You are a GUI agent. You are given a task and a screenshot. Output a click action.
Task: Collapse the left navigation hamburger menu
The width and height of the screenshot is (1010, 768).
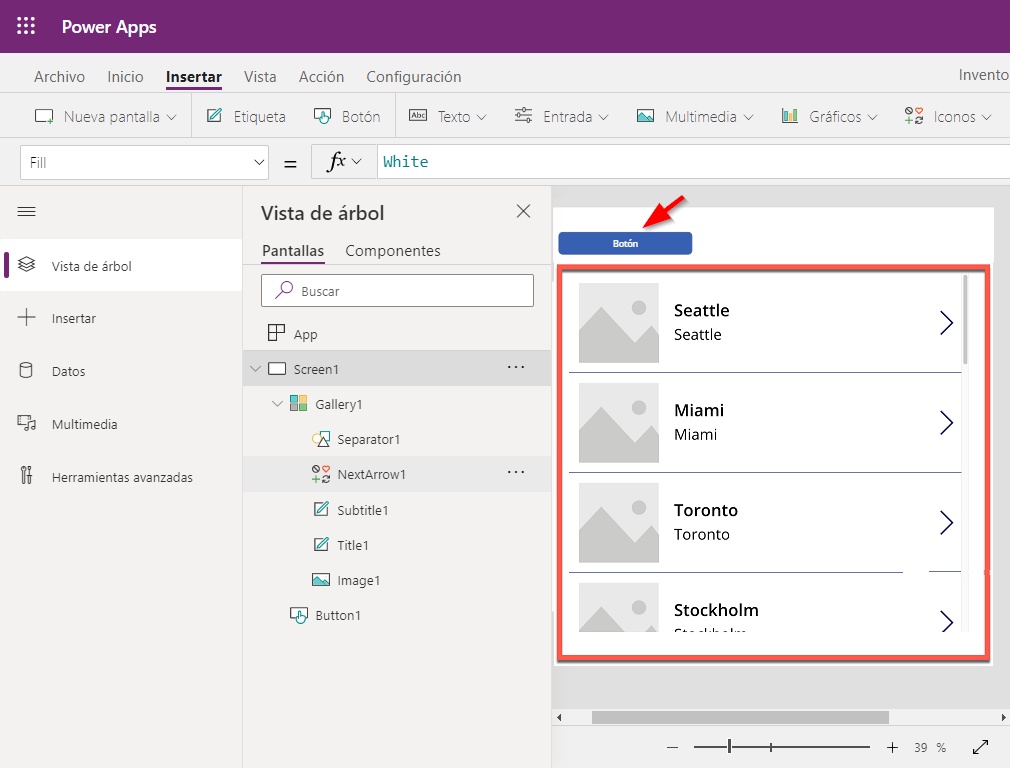26,212
